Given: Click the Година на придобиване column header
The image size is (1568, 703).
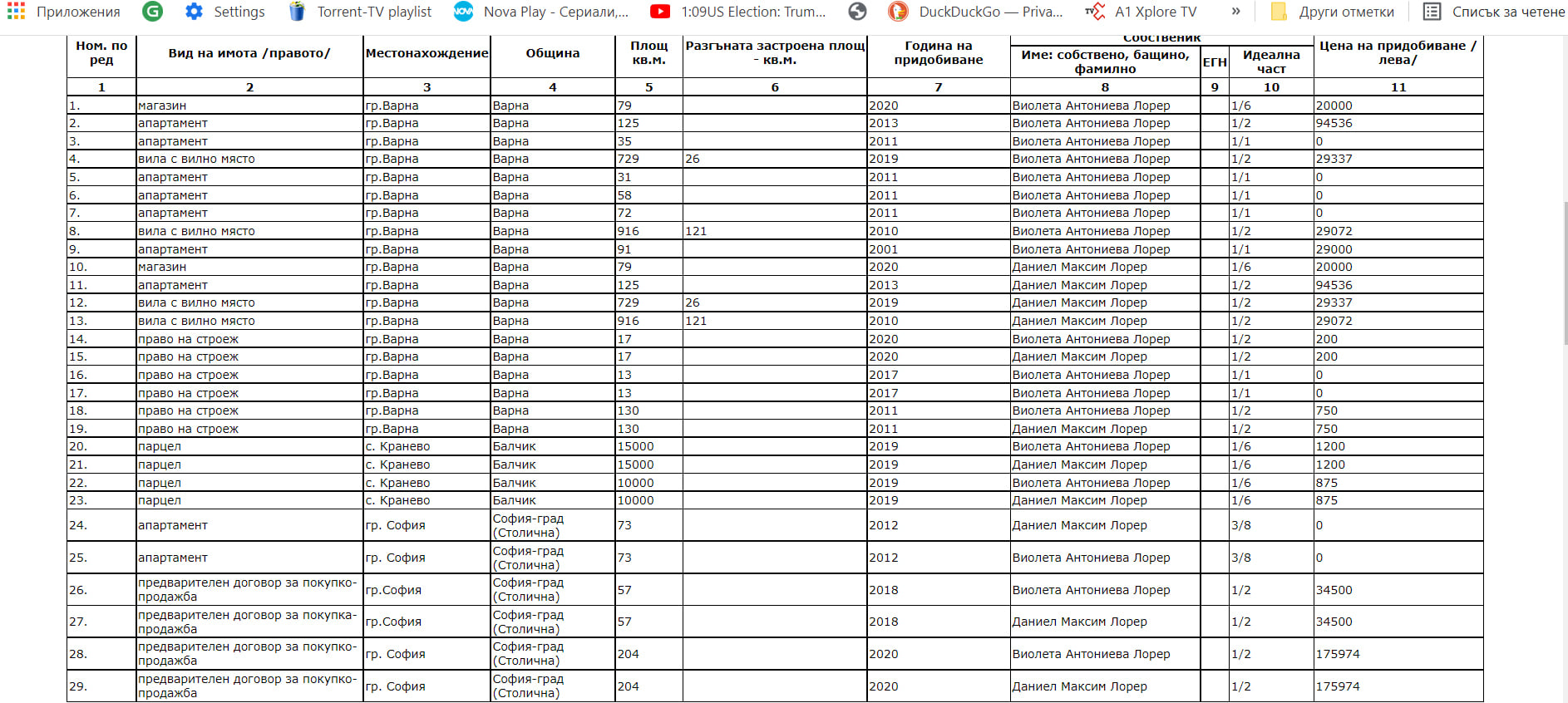Looking at the screenshot, I should (x=938, y=53).
